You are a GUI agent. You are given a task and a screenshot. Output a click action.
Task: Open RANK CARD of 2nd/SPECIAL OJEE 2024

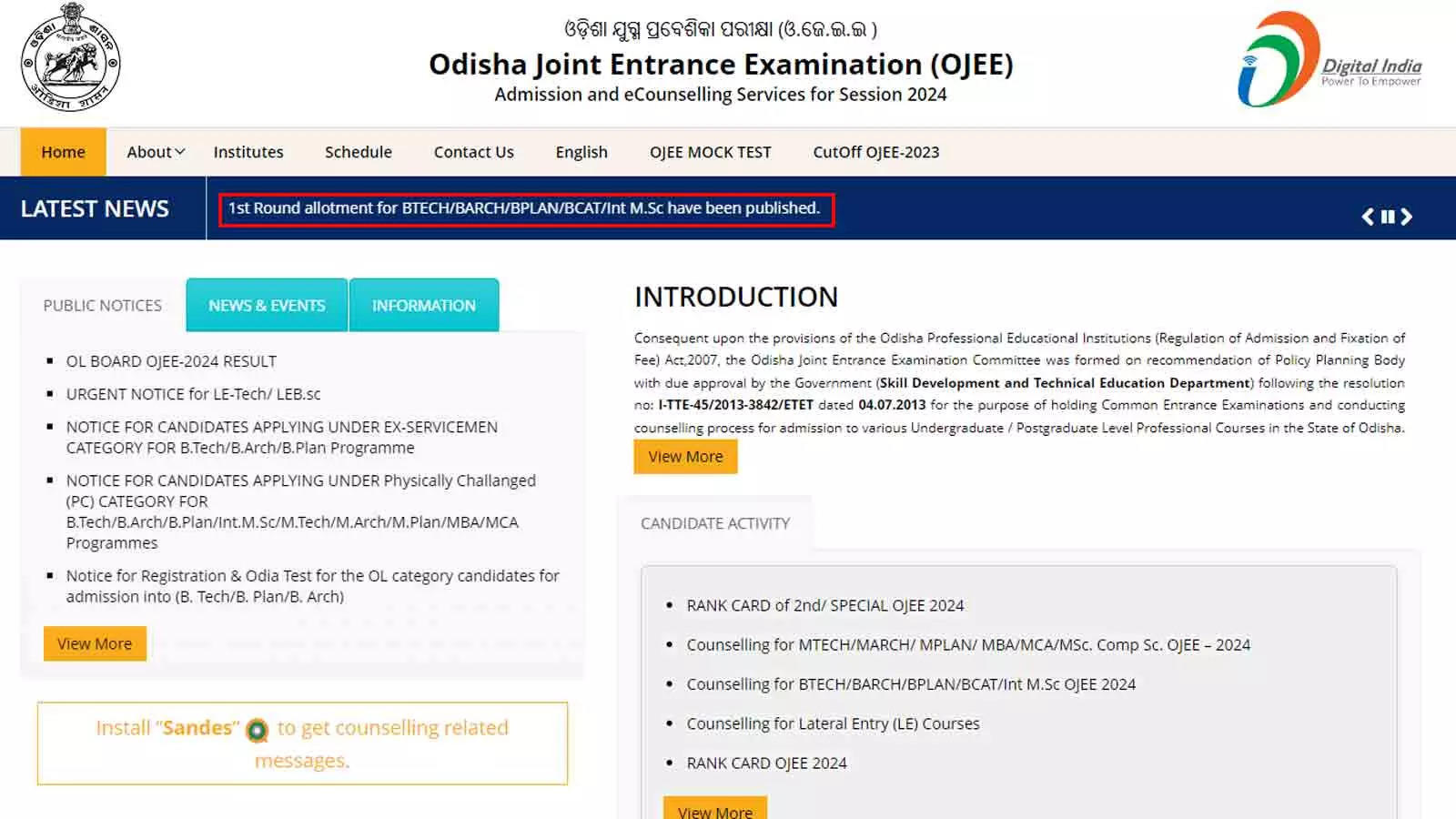(825, 605)
